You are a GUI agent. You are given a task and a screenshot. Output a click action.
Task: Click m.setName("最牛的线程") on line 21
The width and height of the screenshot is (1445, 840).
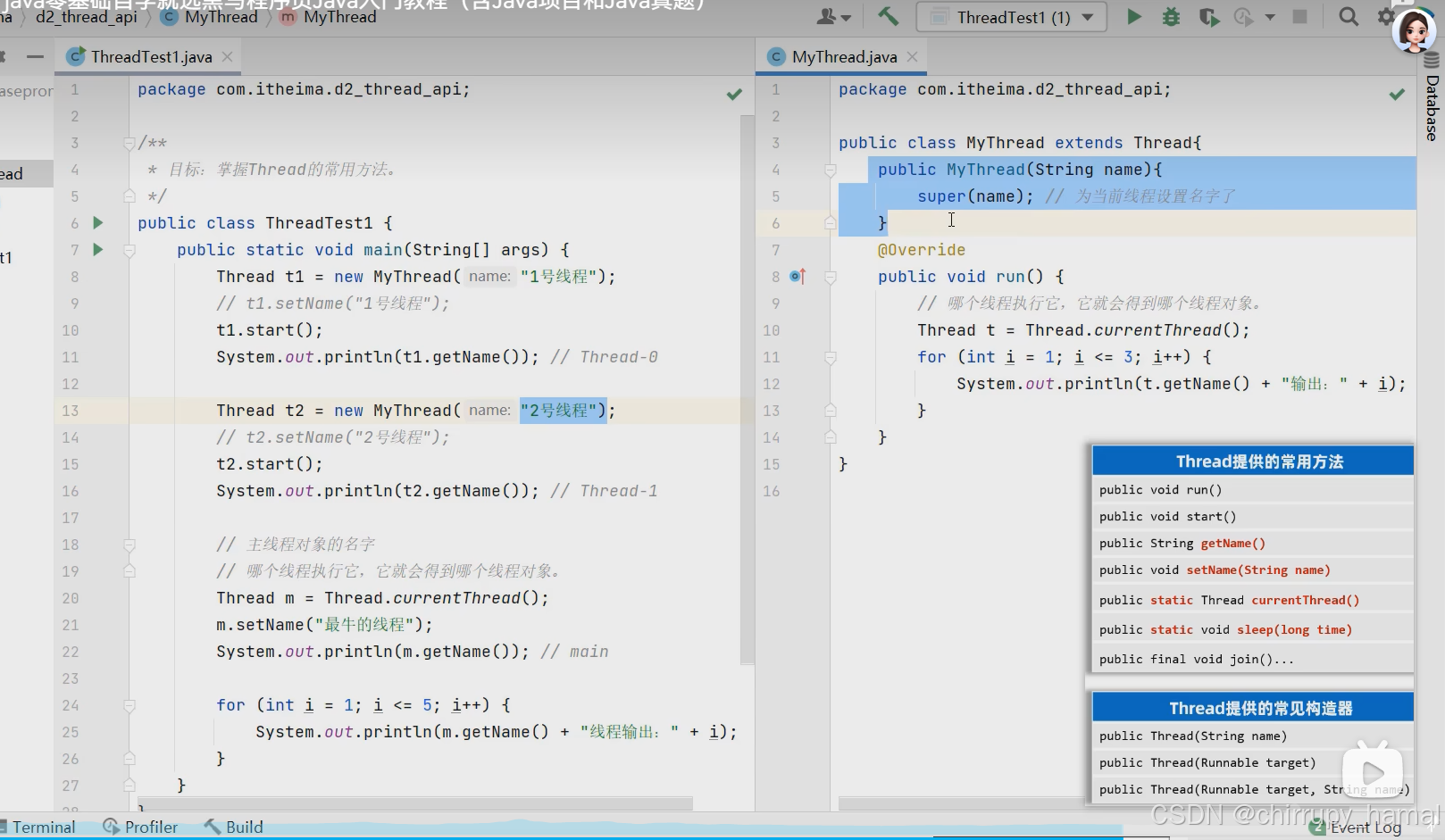click(320, 624)
